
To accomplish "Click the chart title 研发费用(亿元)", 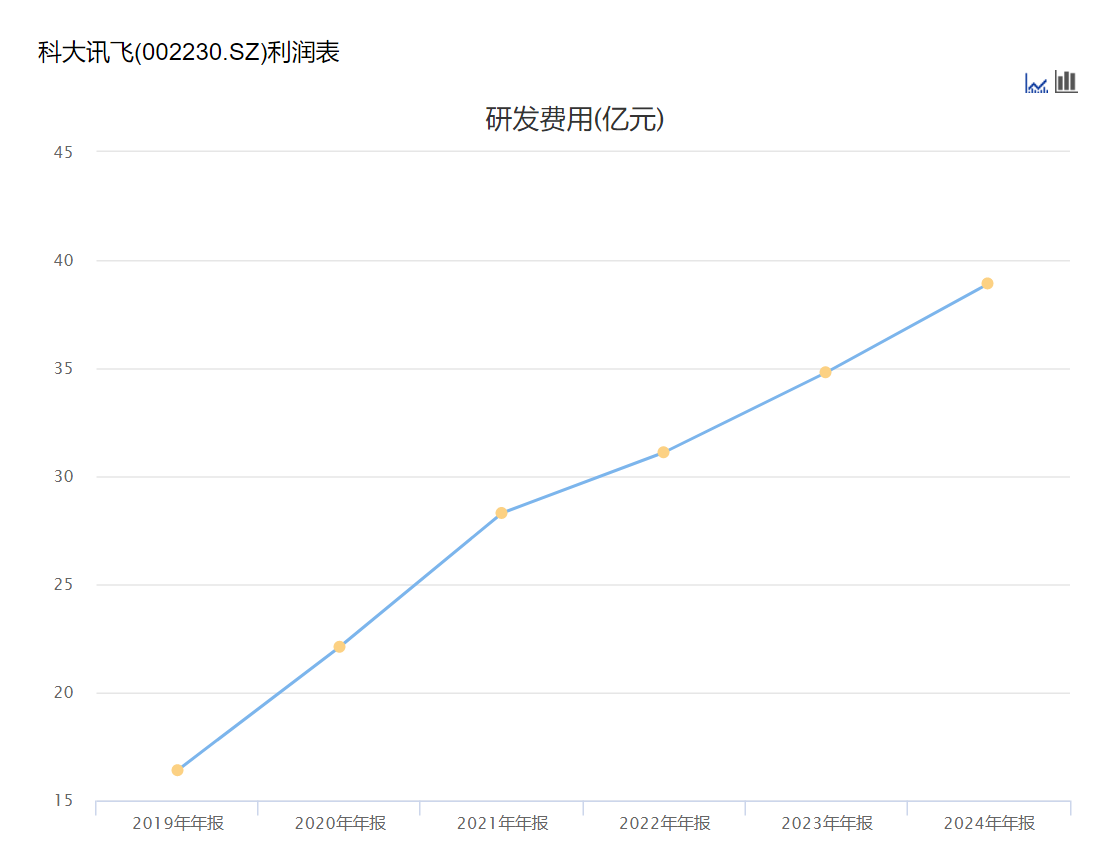I will pos(574,119).
